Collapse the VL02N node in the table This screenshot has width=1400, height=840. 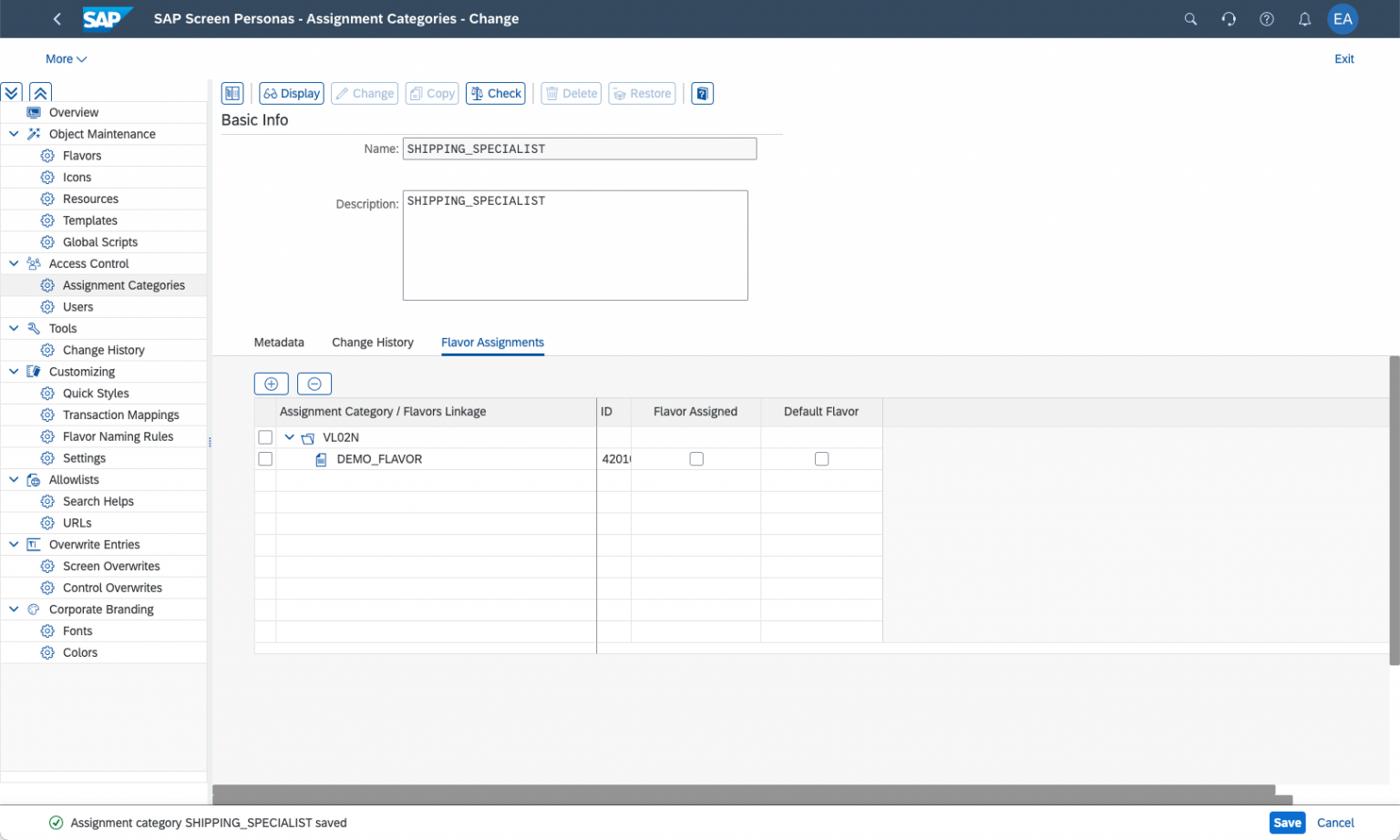tap(289, 436)
